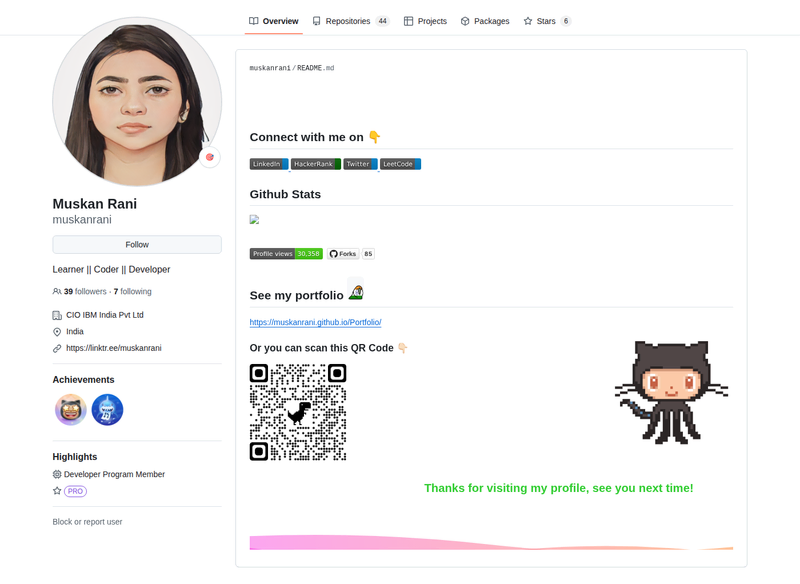Click the Achievements heading
Screen dimensions: 800x584
point(83,380)
